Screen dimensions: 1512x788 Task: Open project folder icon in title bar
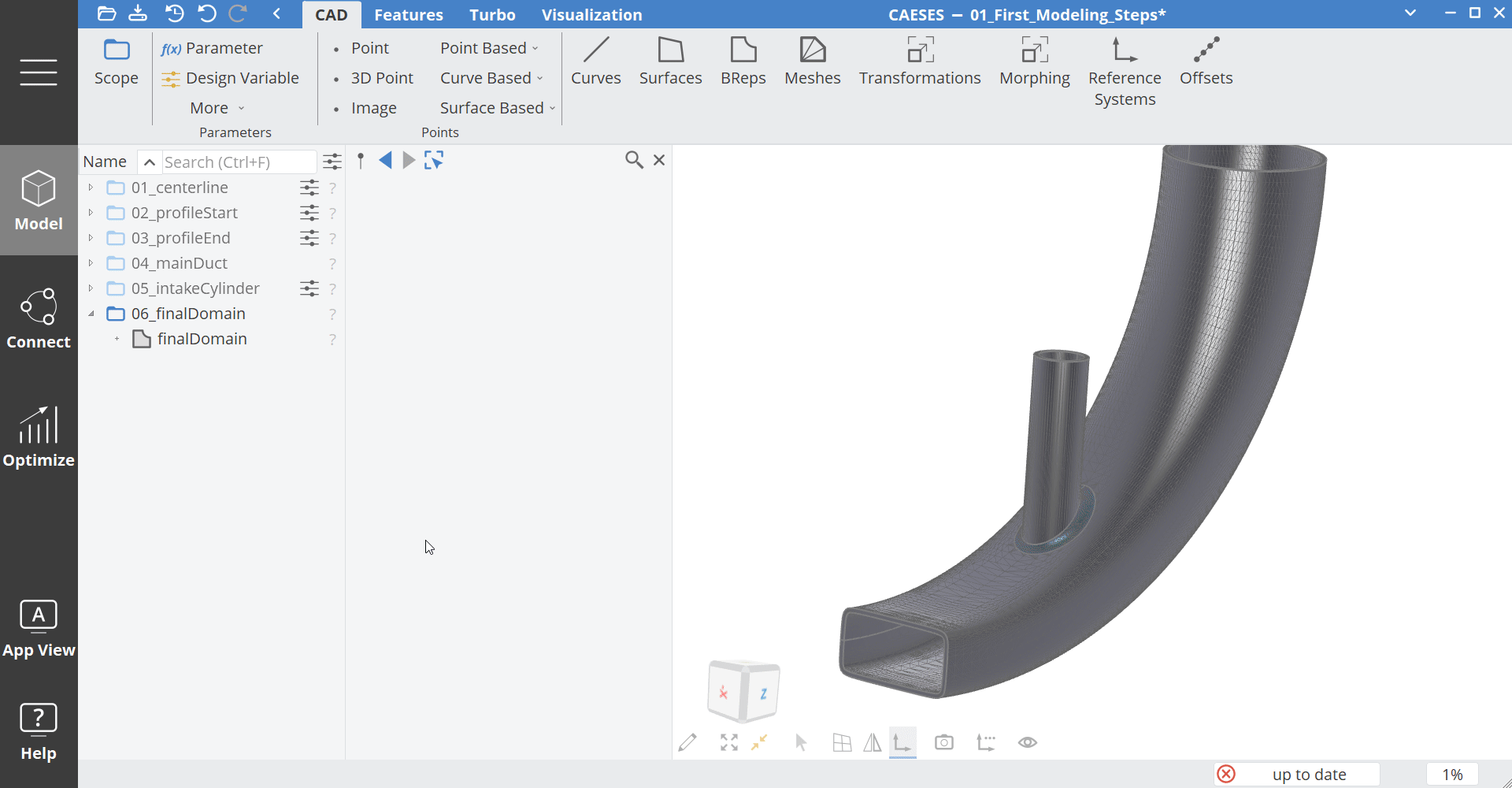[x=106, y=13]
